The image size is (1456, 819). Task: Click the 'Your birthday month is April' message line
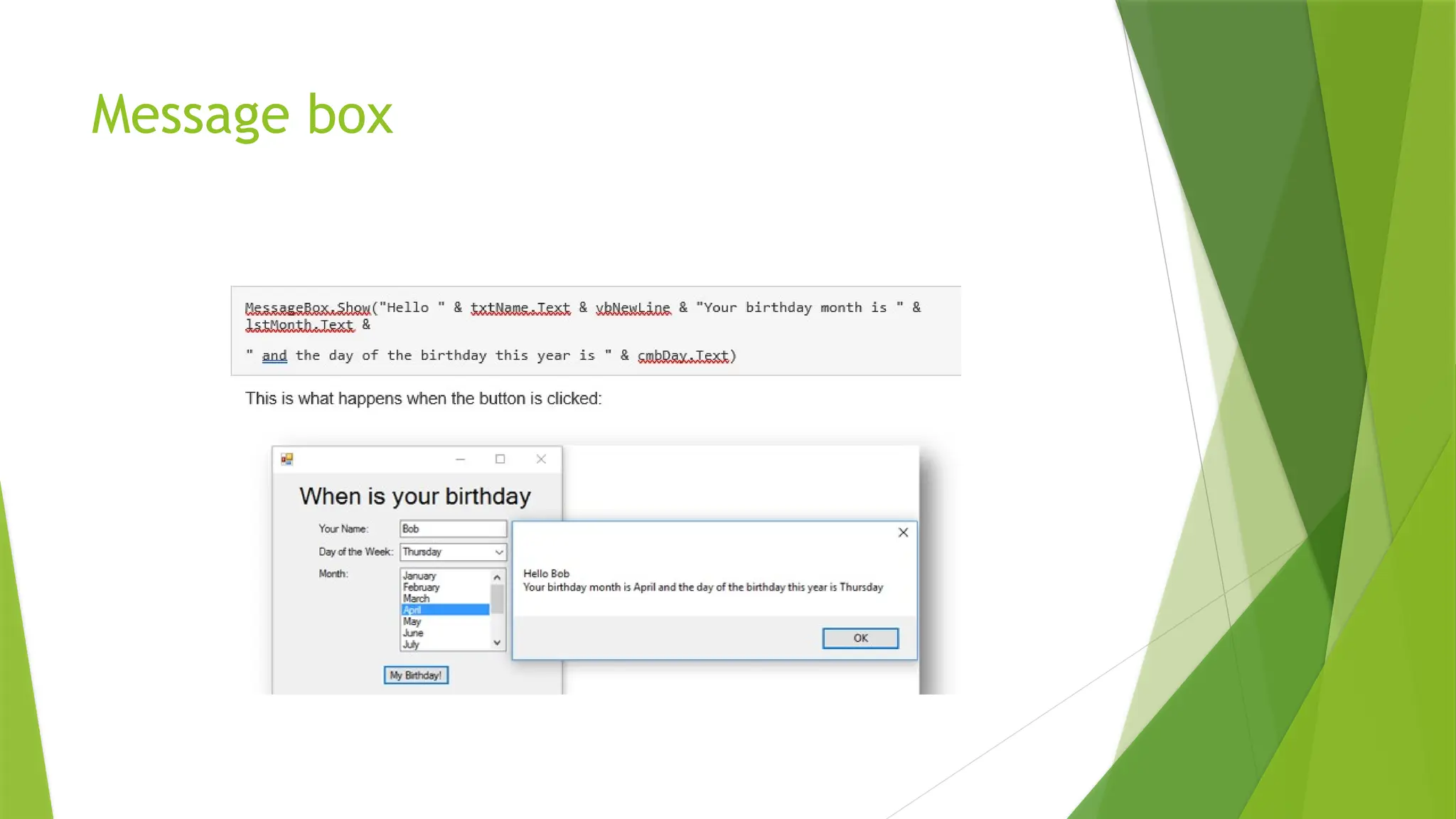tap(703, 587)
